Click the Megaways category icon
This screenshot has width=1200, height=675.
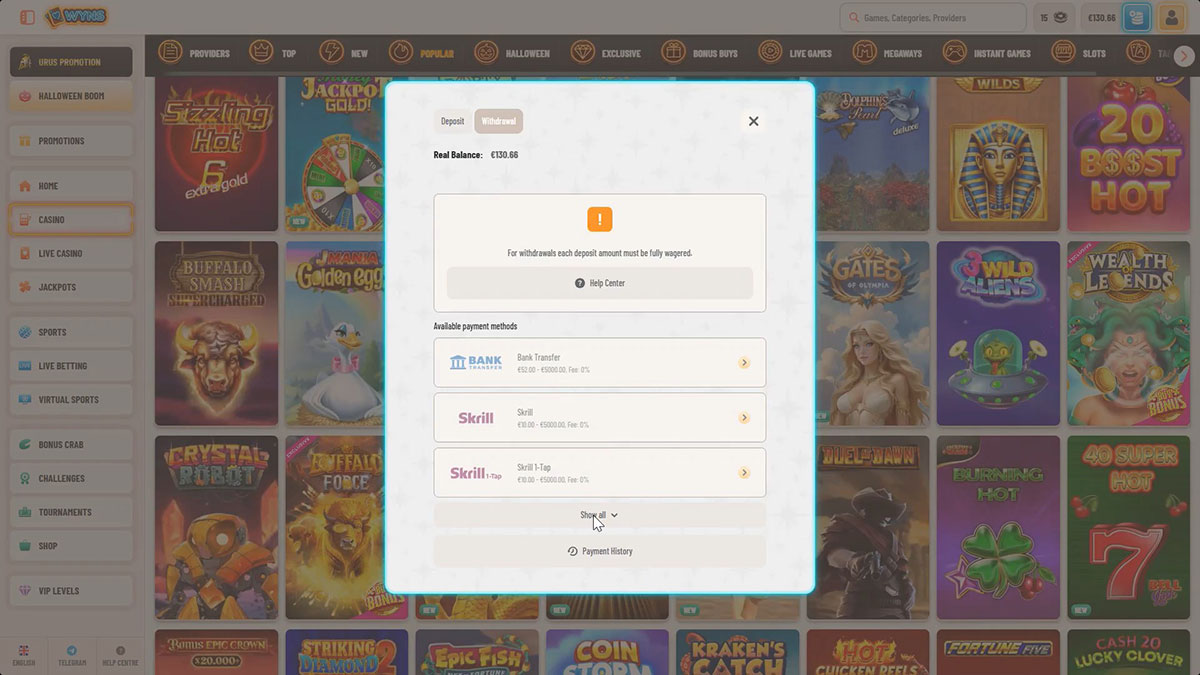[x=864, y=53]
